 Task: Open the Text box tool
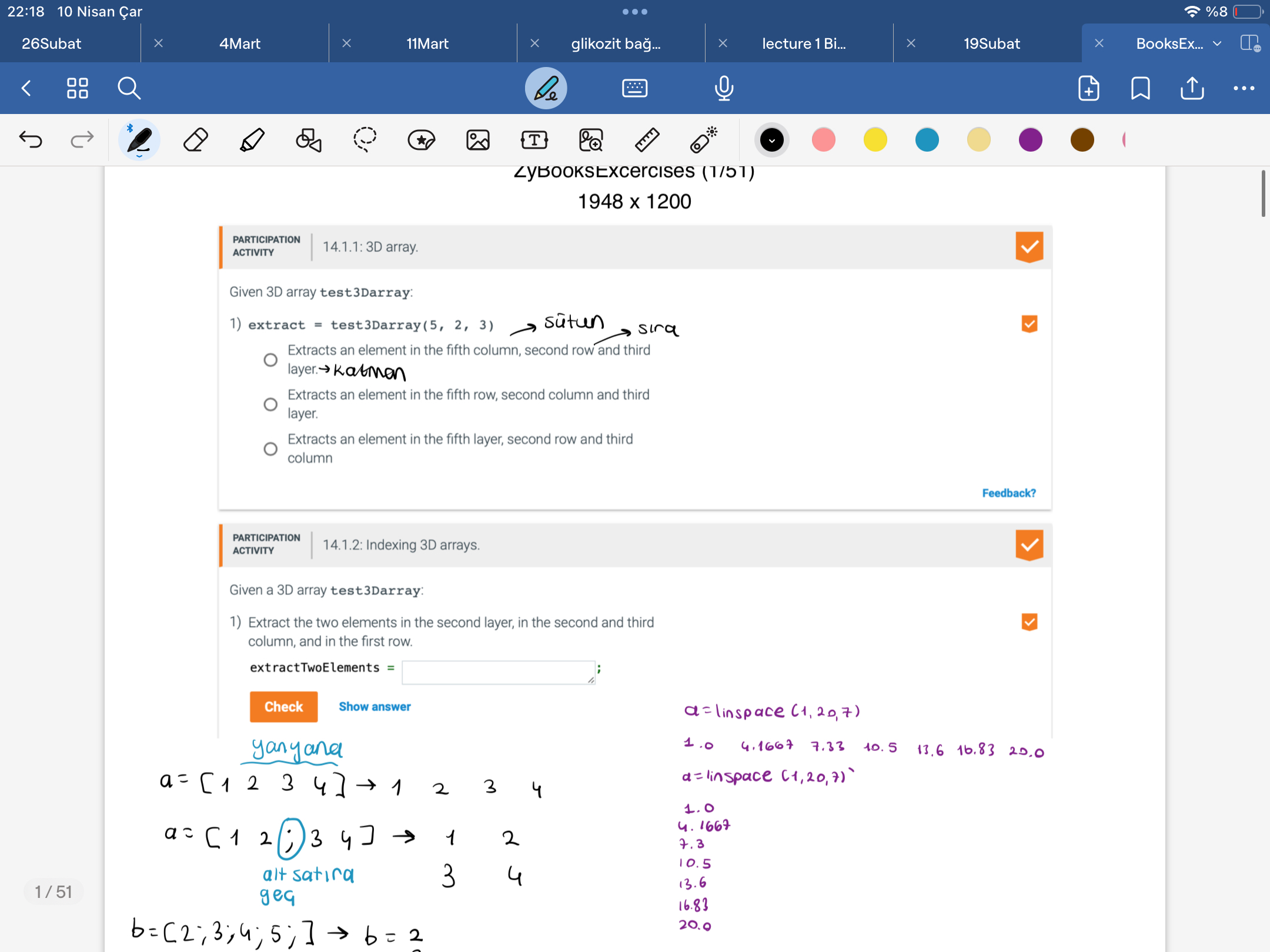534,140
